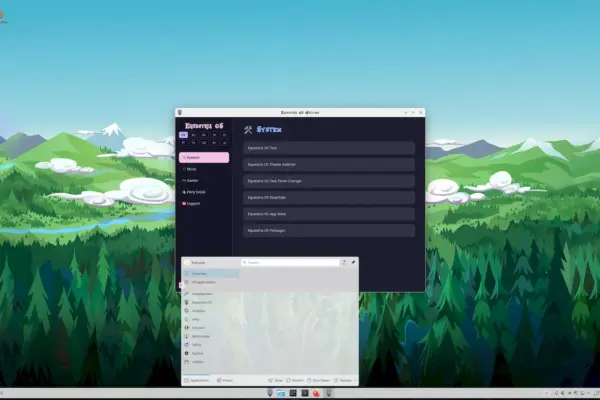Click the application launcher icon on taskbar
600x400 pixels.
point(270,393)
